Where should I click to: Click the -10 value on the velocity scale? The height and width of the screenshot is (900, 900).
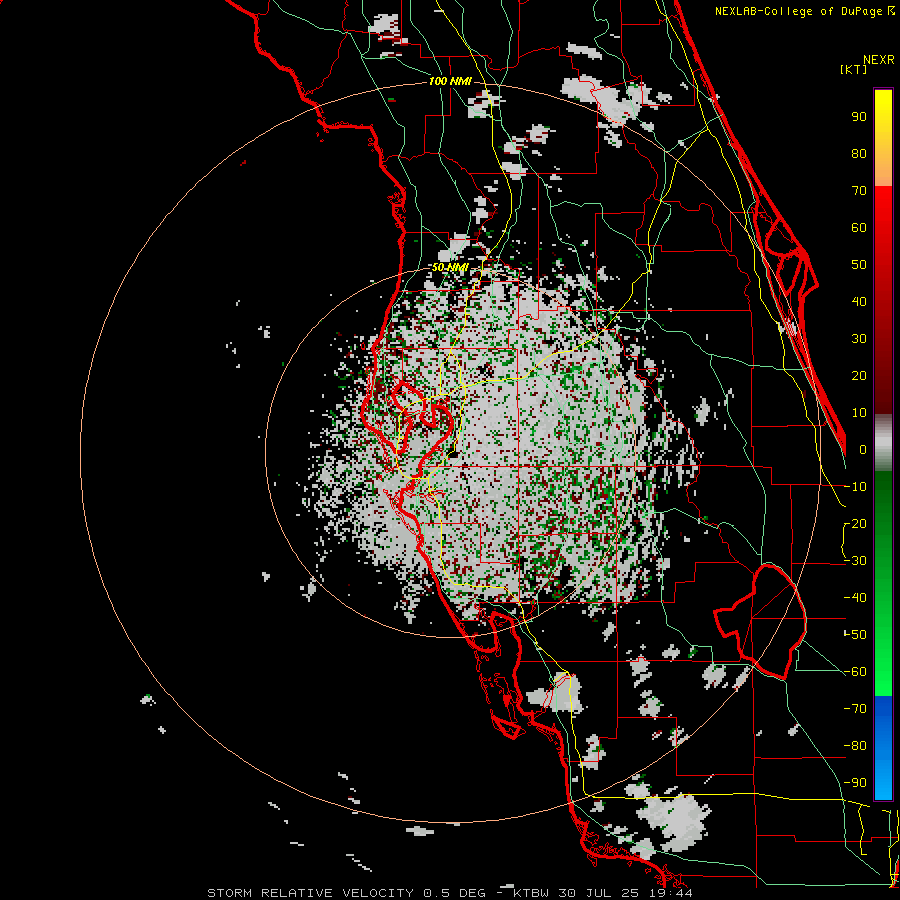coord(855,487)
